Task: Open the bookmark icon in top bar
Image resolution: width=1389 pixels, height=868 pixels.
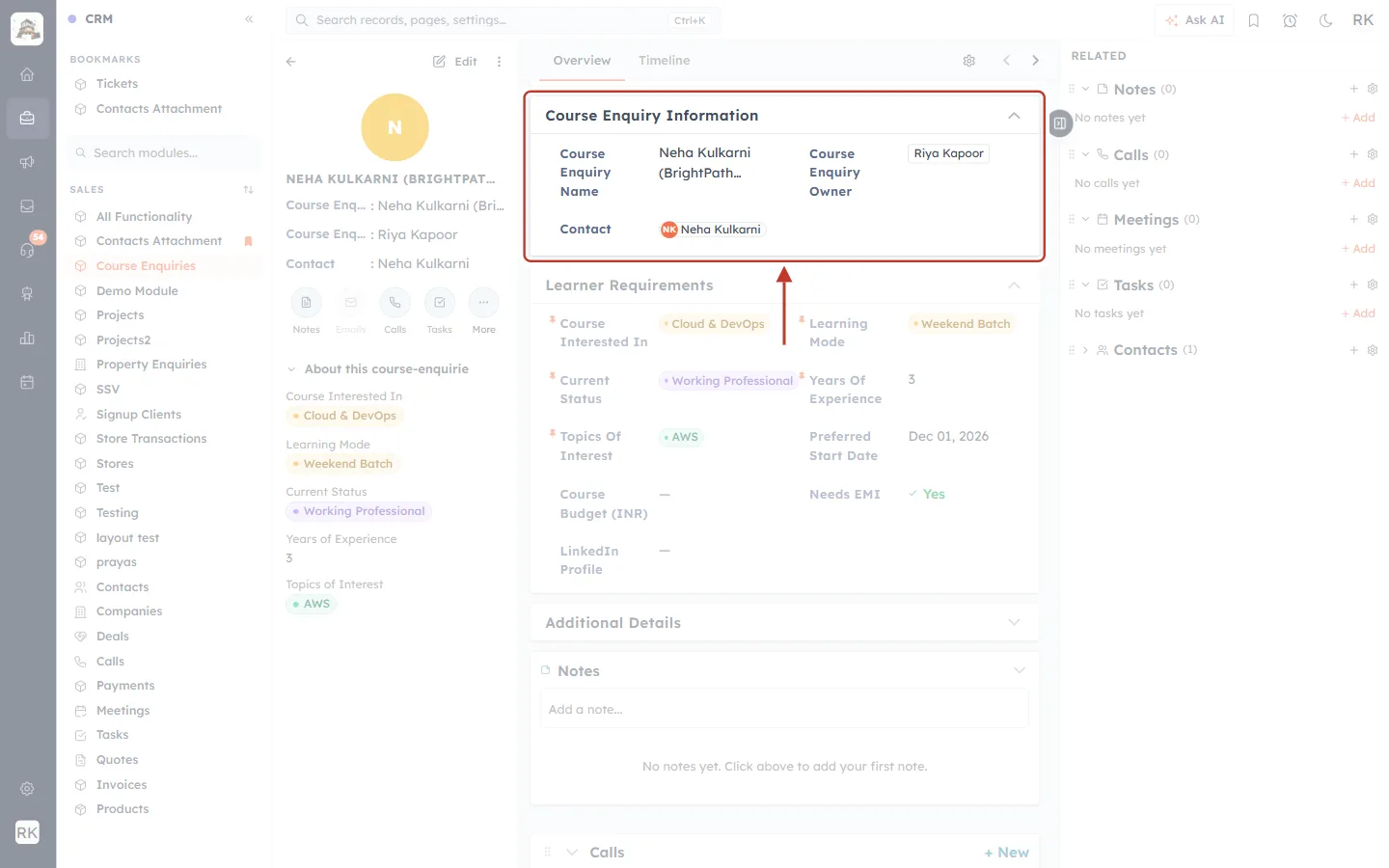Action: [x=1254, y=20]
